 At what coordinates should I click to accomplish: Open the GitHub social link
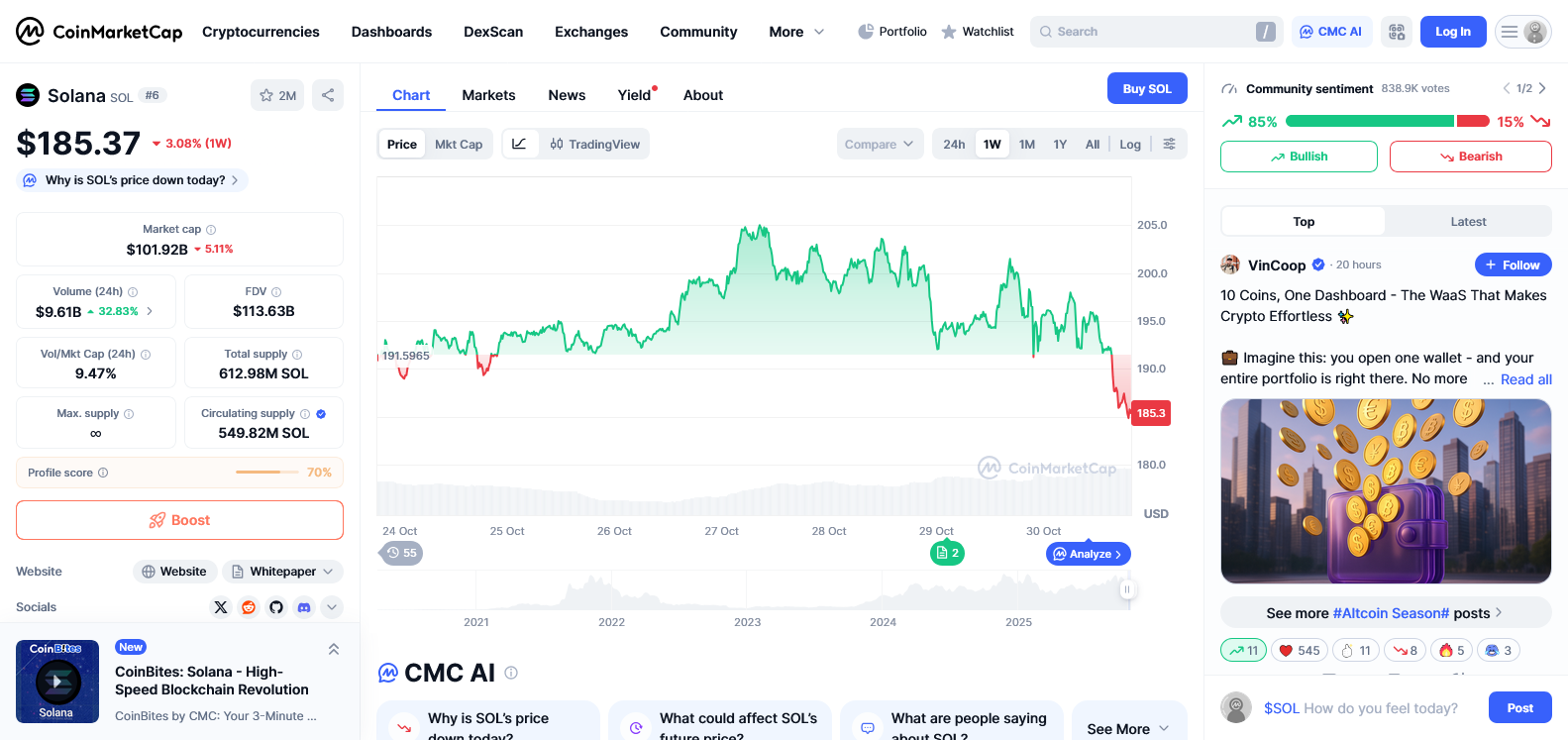[x=276, y=607]
